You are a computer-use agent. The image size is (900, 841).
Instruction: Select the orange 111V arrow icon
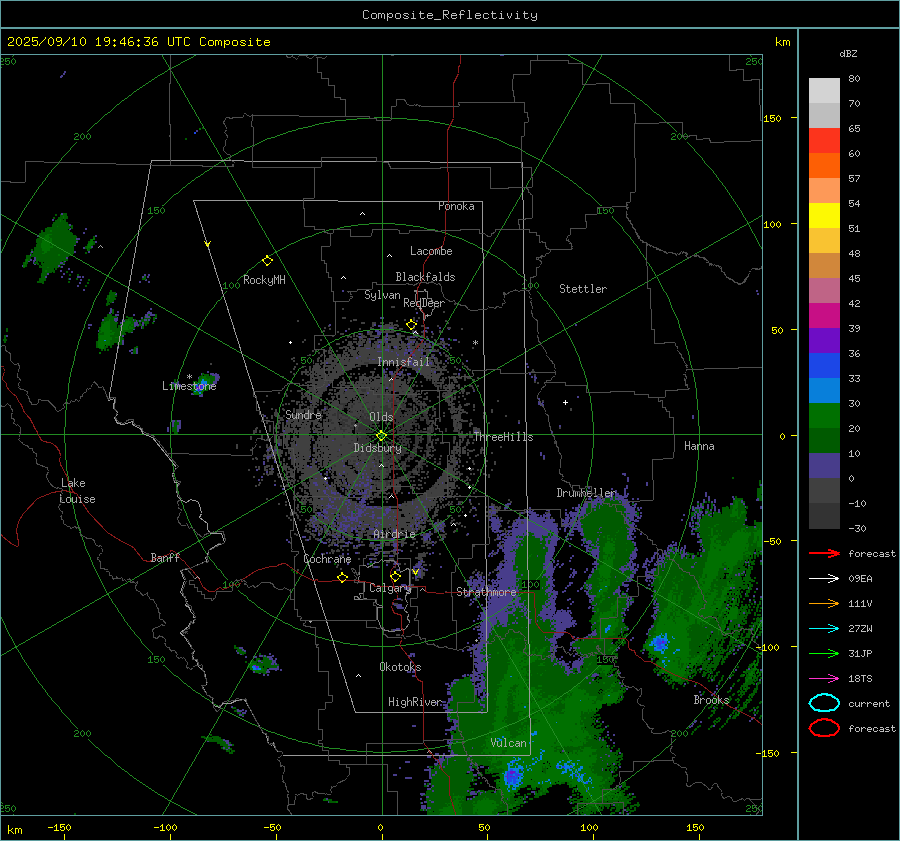tap(824, 603)
